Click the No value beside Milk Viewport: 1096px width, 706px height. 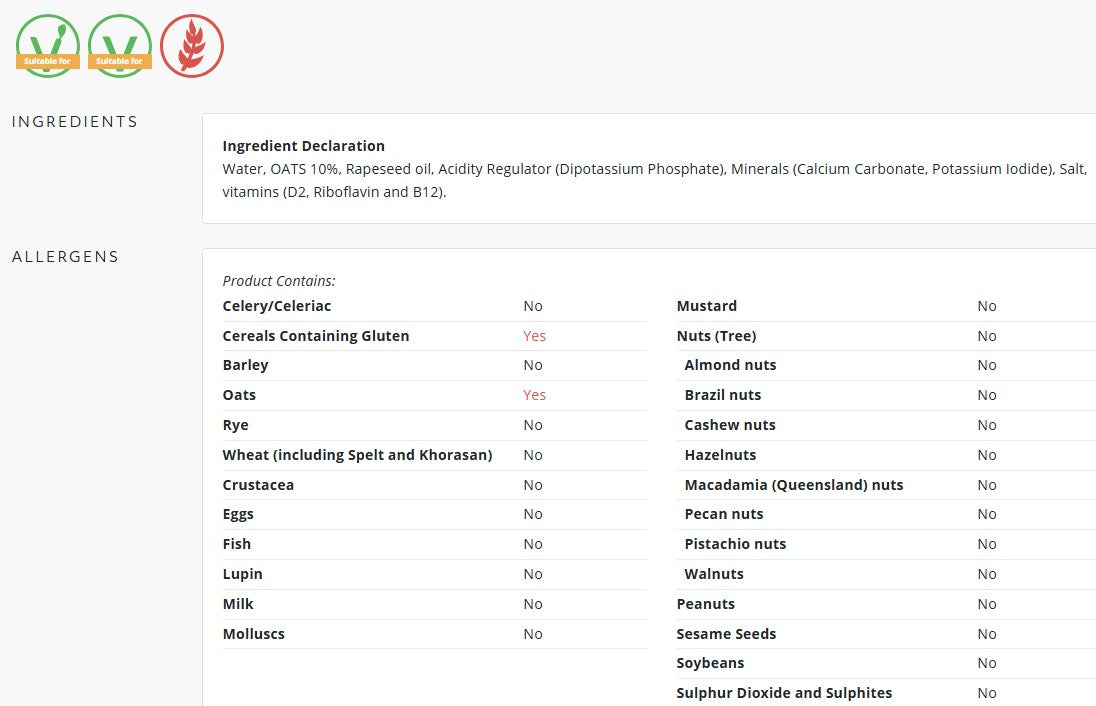tap(533, 604)
